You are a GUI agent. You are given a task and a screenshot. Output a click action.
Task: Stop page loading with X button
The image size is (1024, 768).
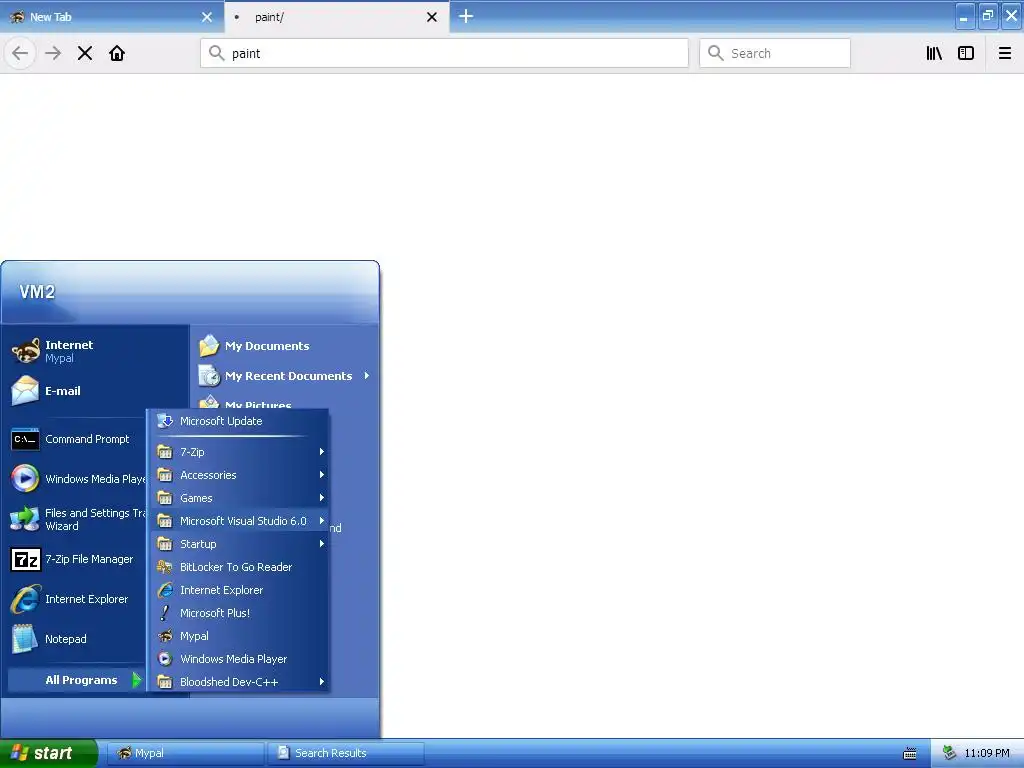click(85, 53)
